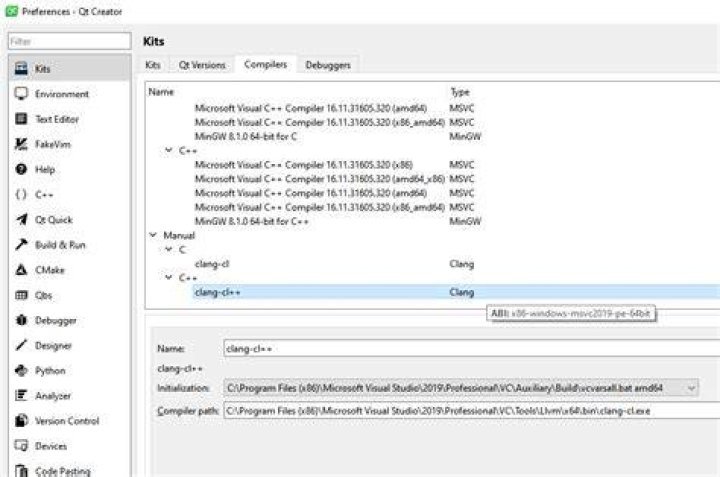Switch to the Debuggers tab
720x477 pixels.
point(328,65)
